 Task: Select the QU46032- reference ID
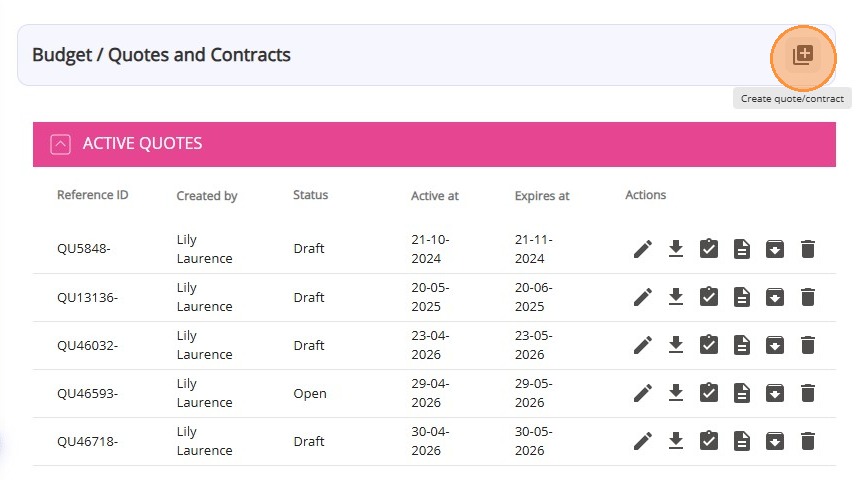click(88, 345)
